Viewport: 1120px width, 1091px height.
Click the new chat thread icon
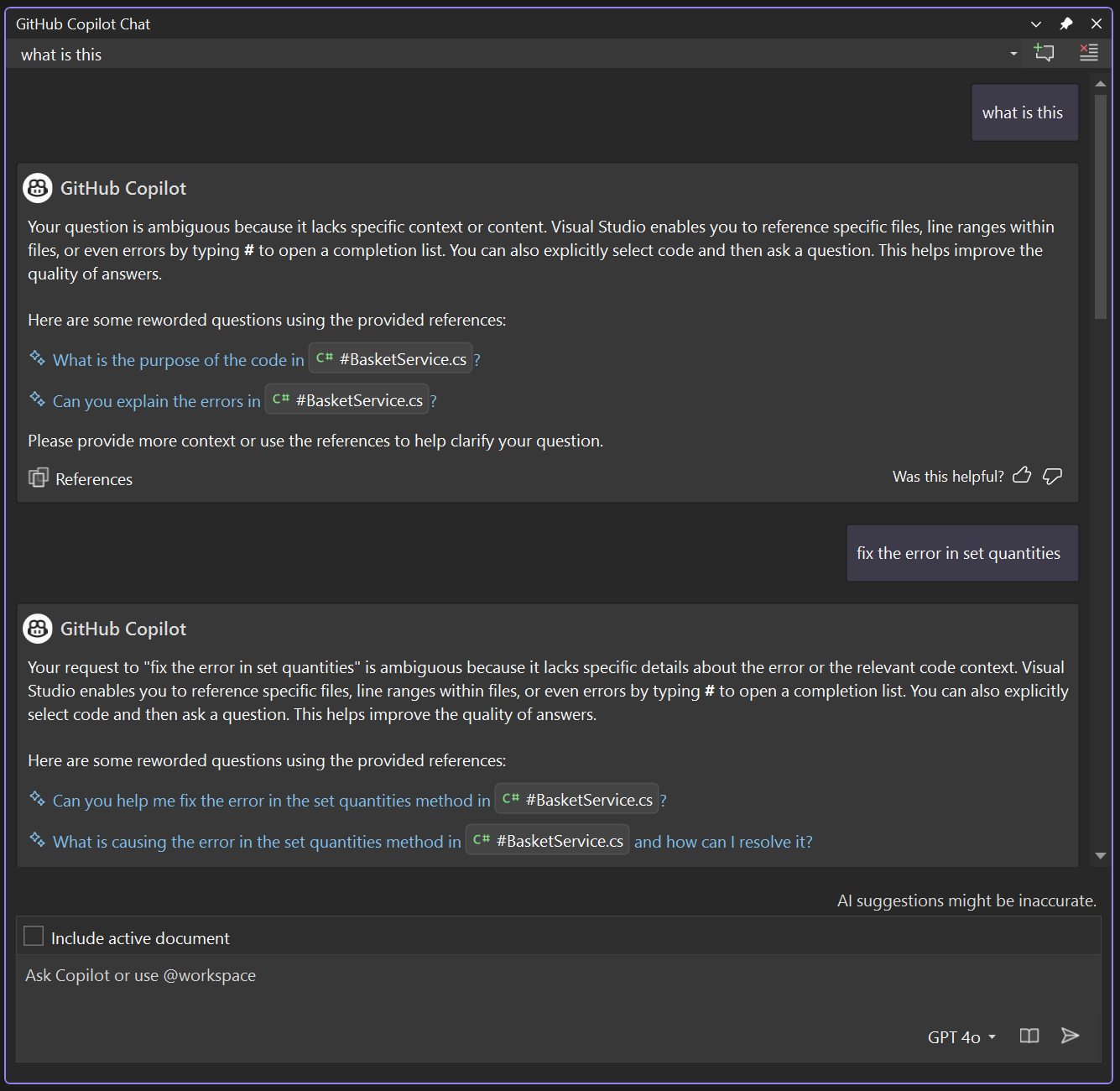click(x=1044, y=53)
